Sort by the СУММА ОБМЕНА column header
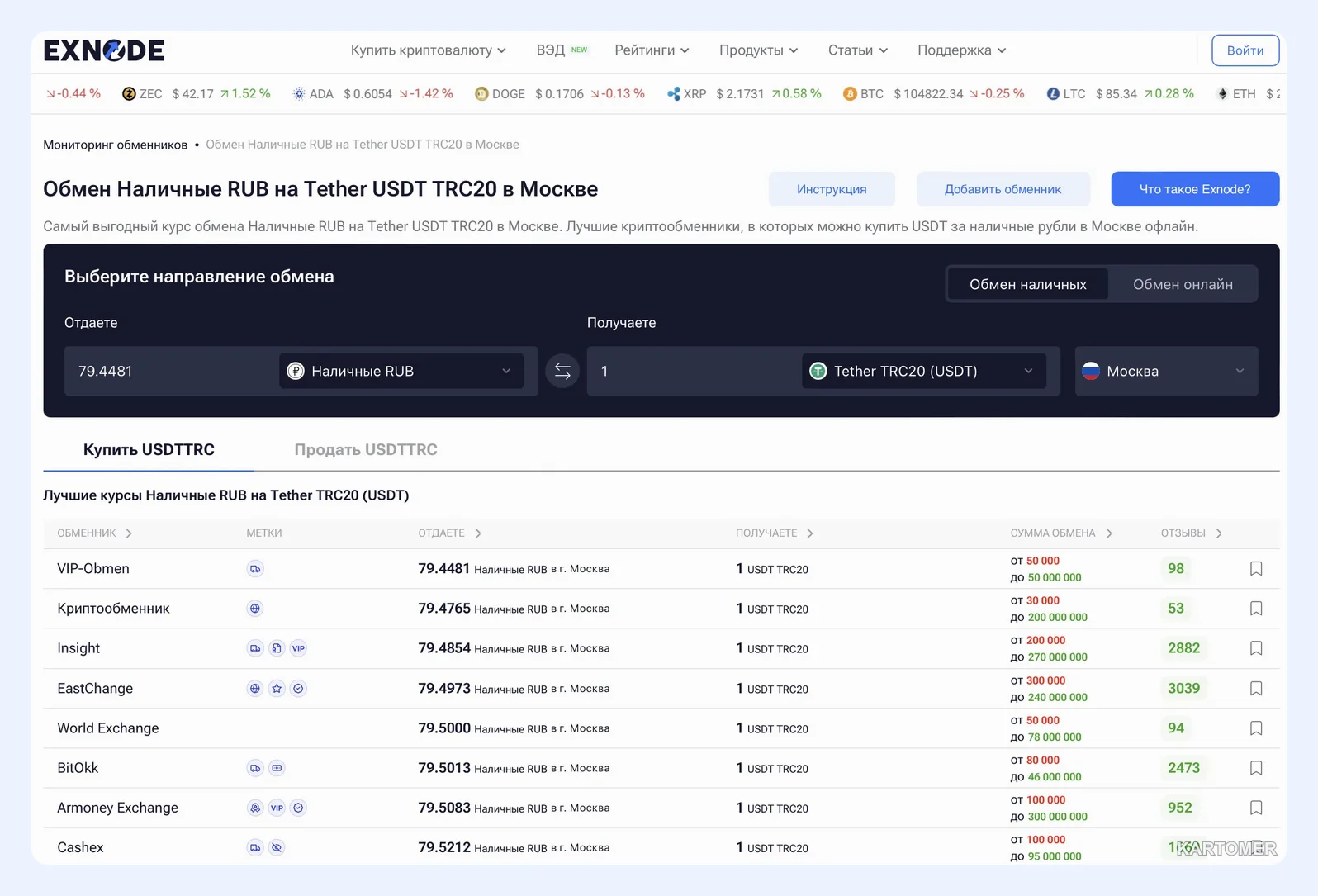The image size is (1318, 896). coord(1061,533)
